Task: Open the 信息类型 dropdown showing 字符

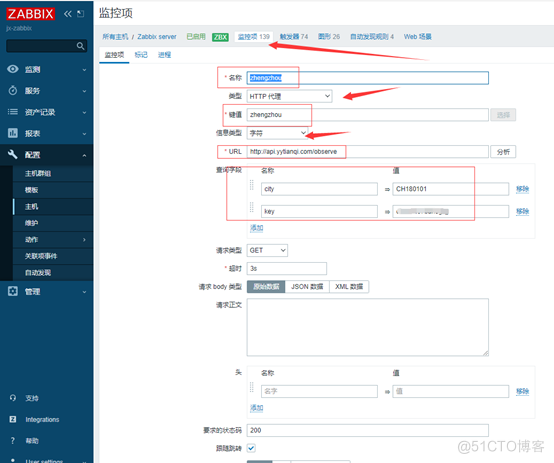Action: [x=277, y=133]
